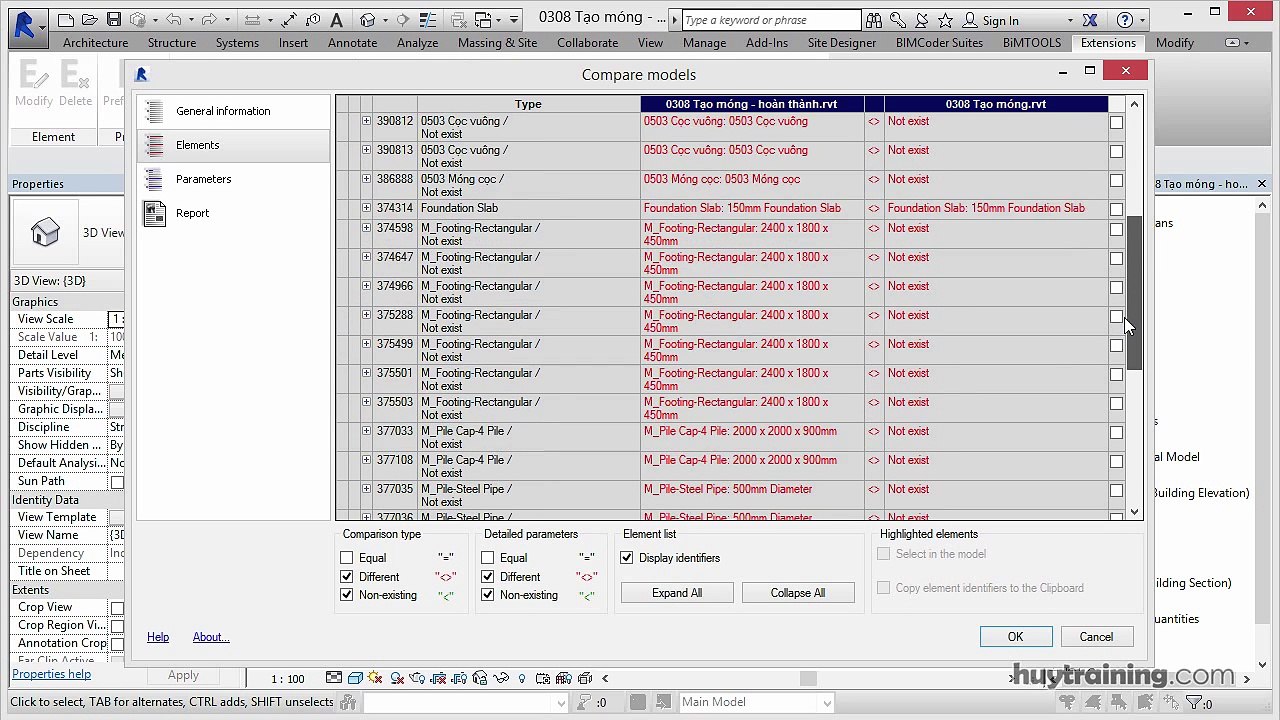This screenshot has height=720, width=1280.
Task: Uncheck Different under Detailed parameters
Action: tap(488, 577)
